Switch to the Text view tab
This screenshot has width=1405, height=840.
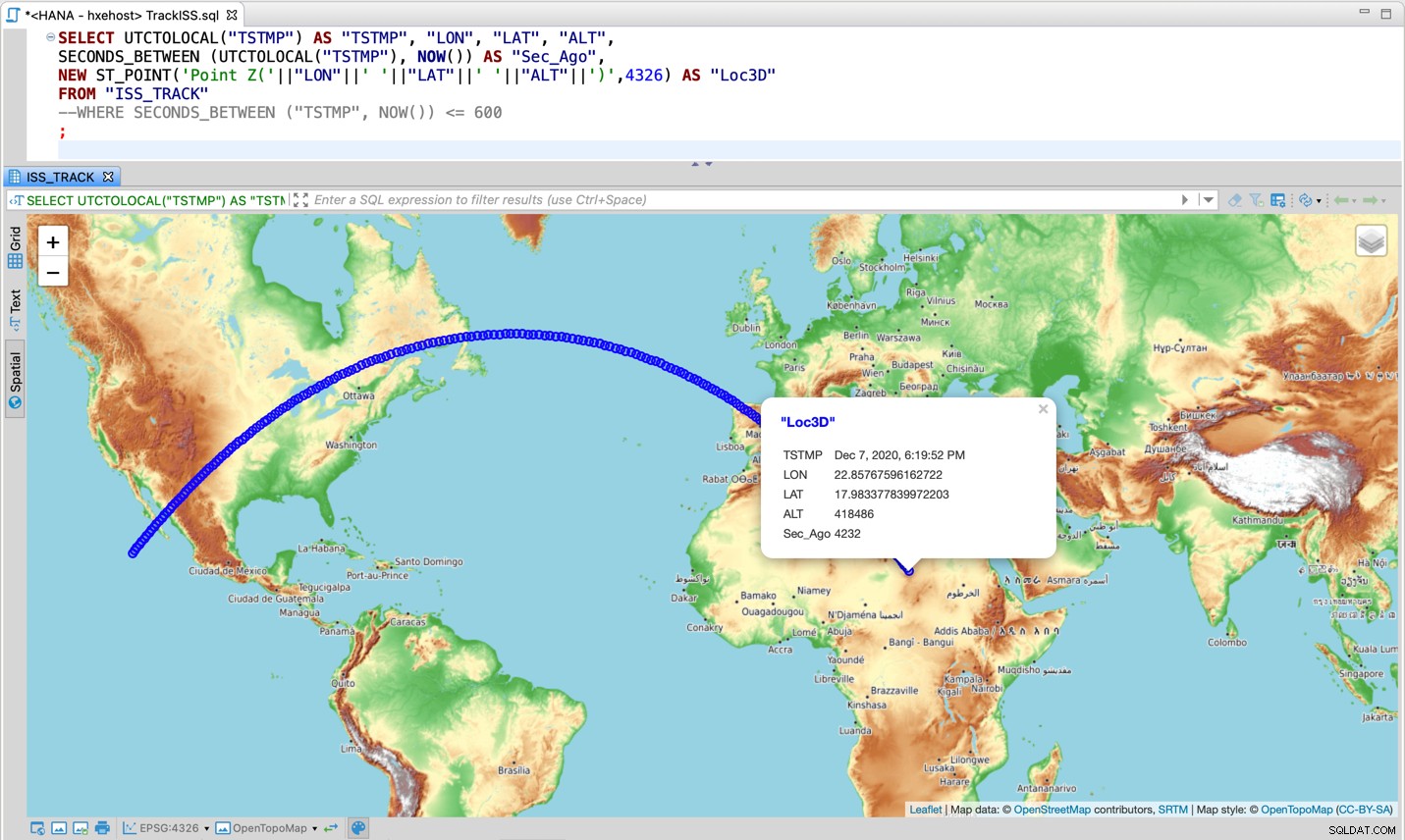click(15, 309)
